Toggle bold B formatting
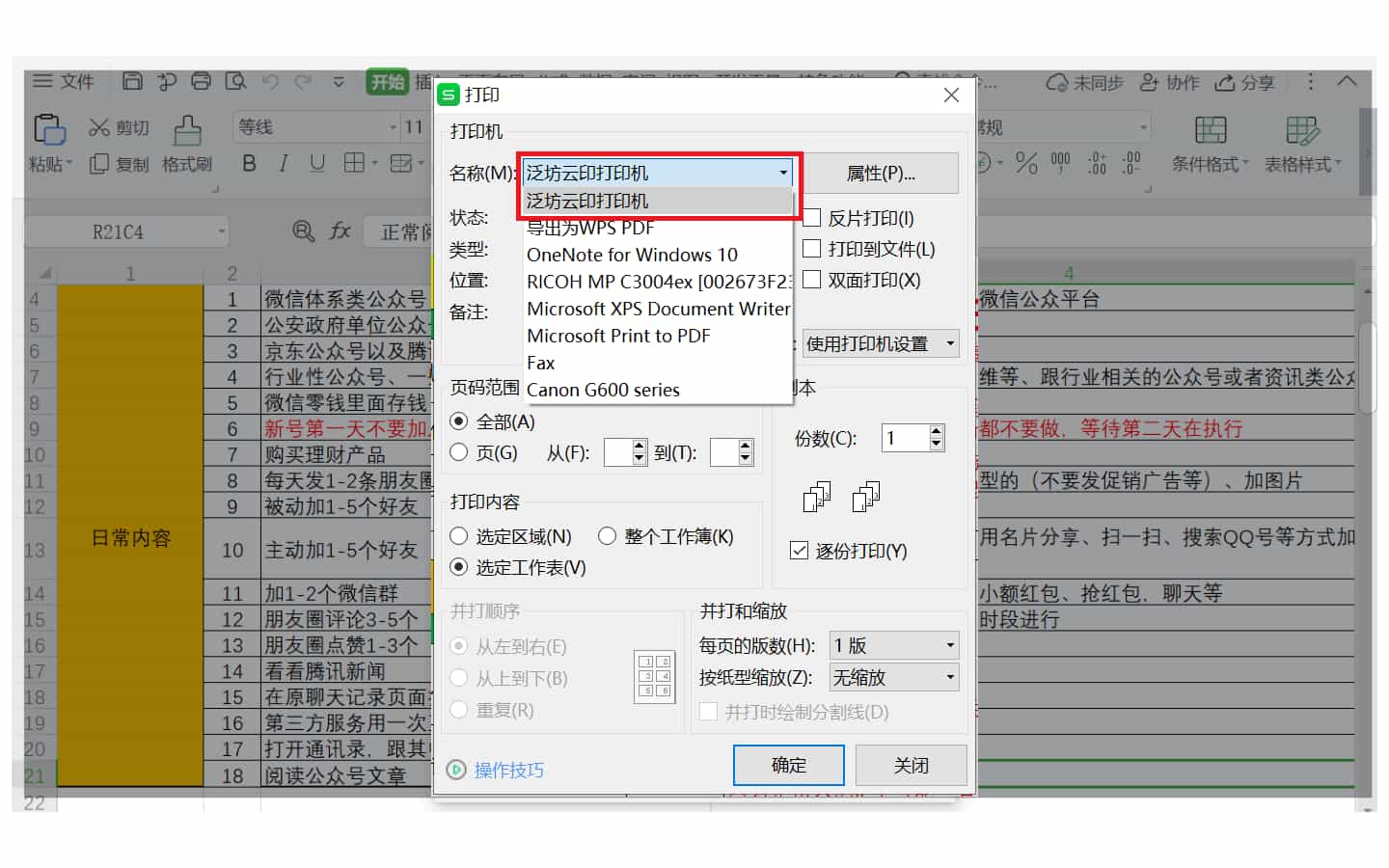 click(x=249, y=163)
